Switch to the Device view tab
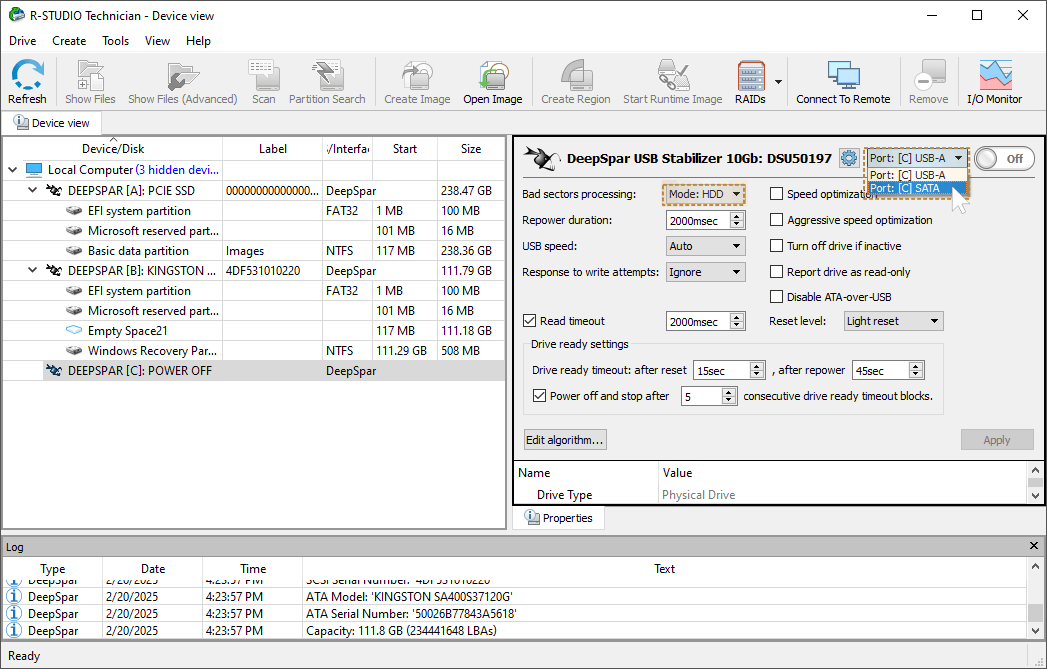The height and width of the screenshot is (669, 1047). [x=51, y=123]
